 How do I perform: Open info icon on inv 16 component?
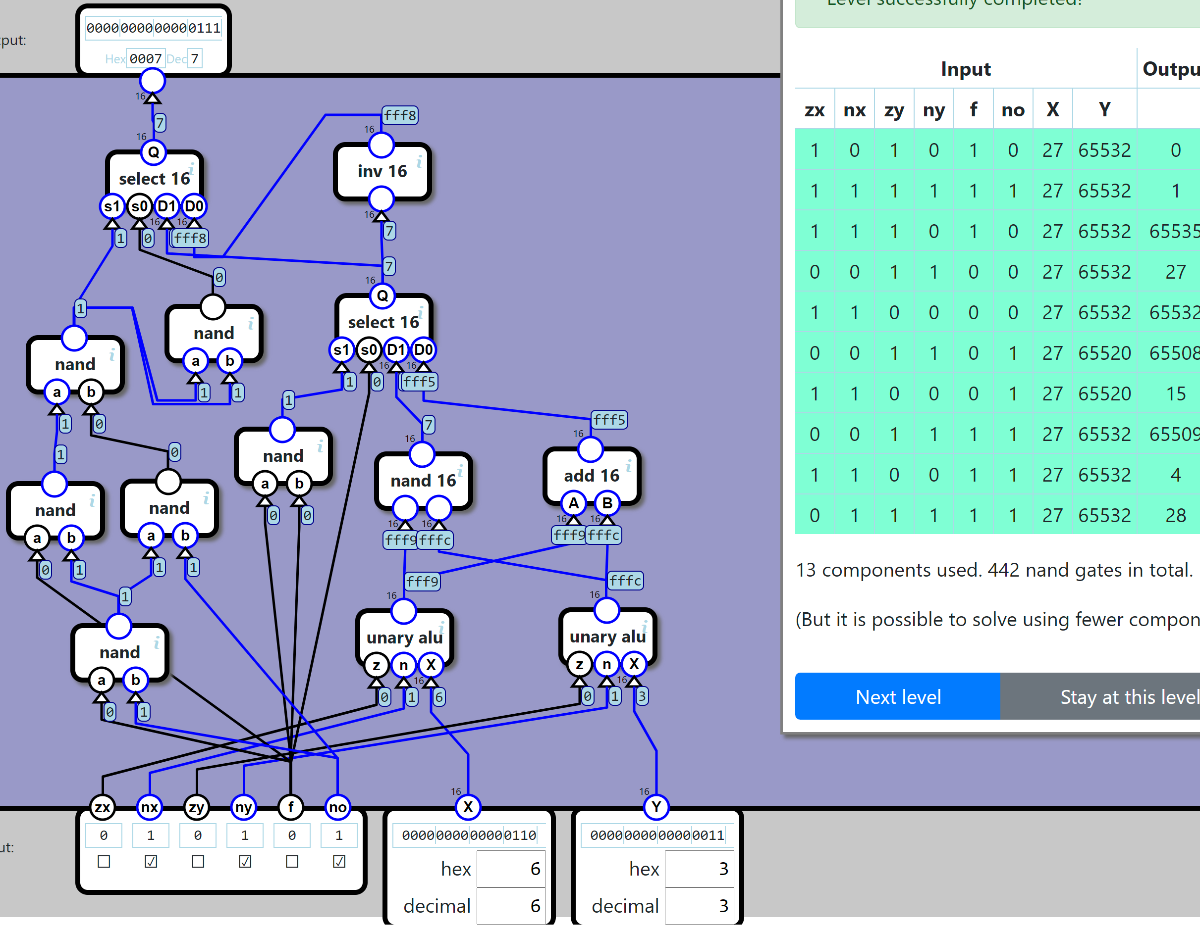point(420,161)
